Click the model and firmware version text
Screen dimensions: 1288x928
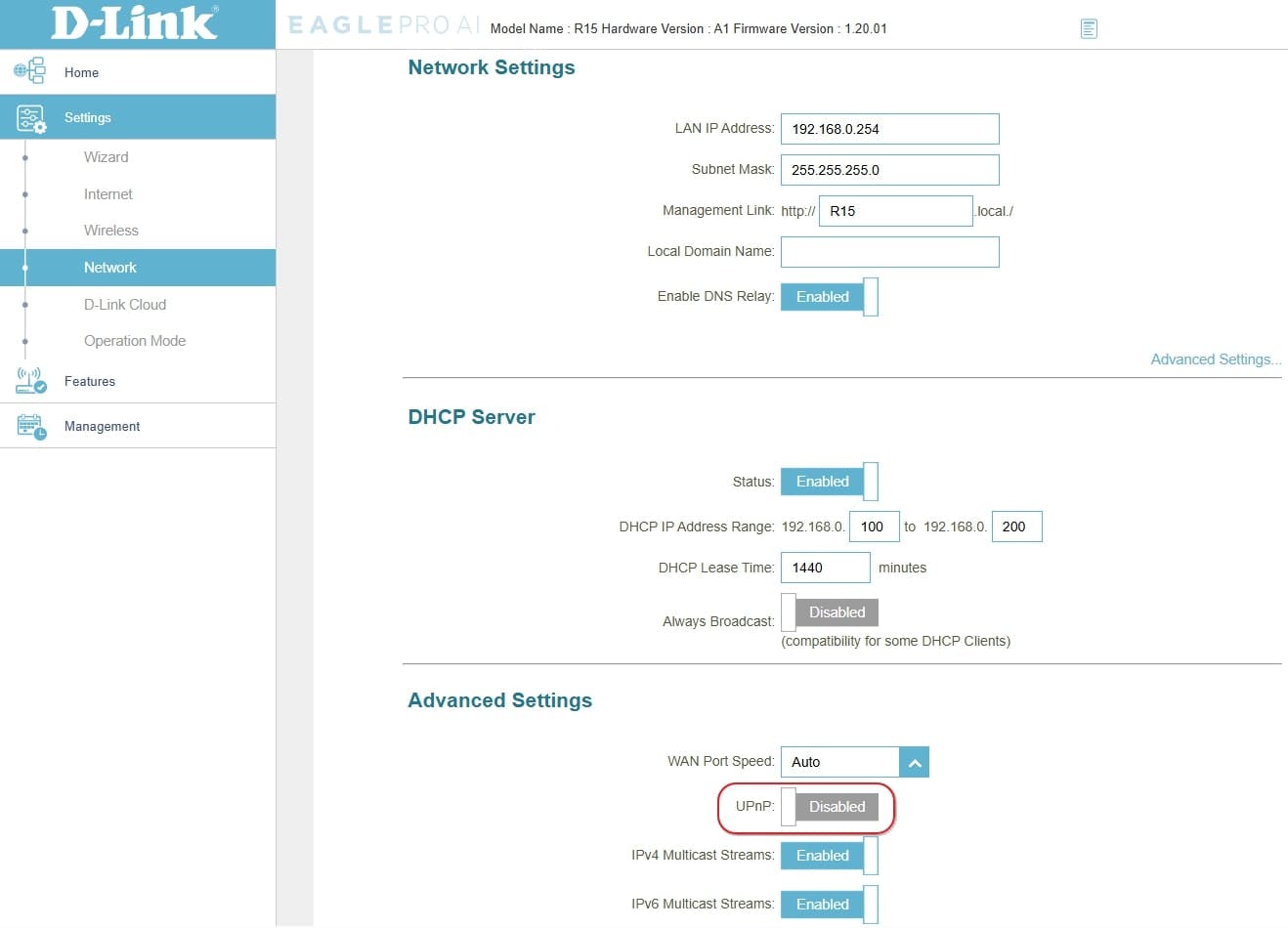tap(689, 28)
